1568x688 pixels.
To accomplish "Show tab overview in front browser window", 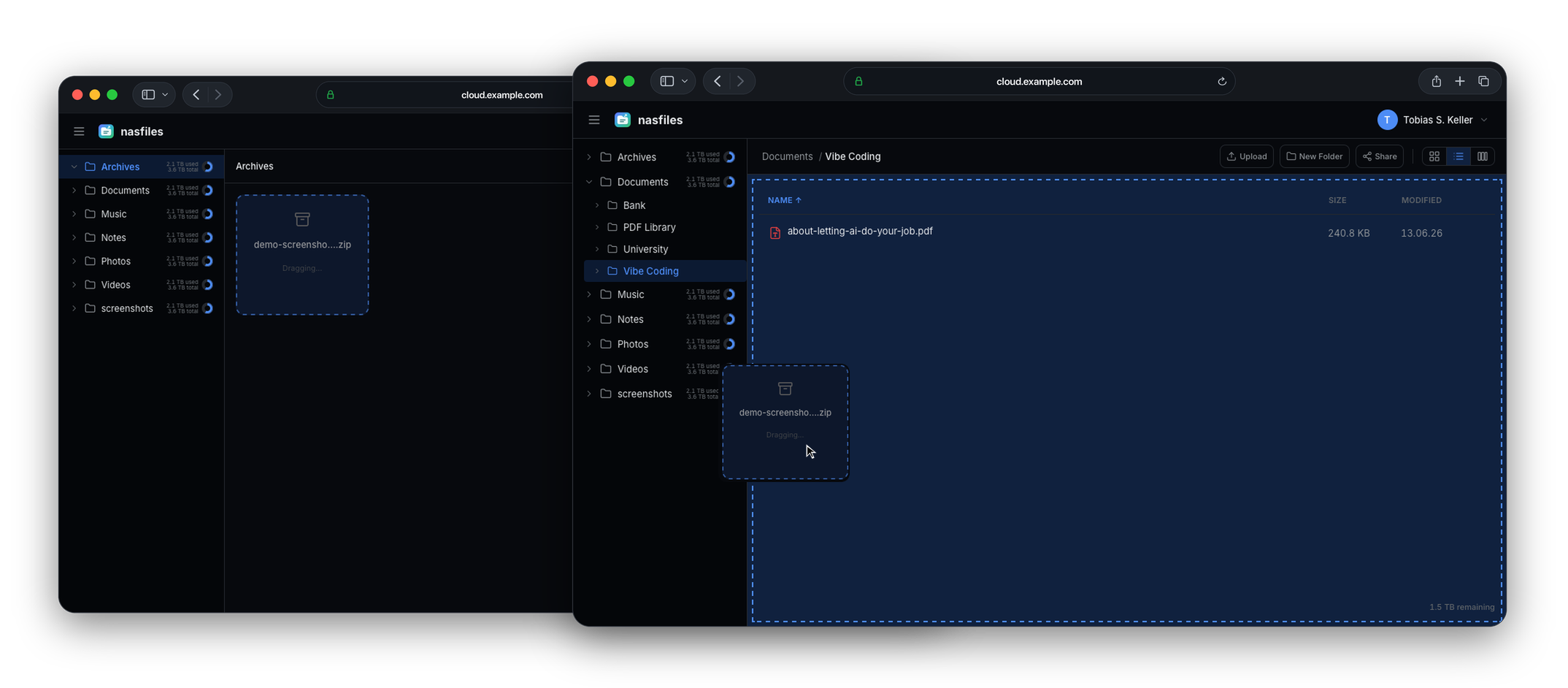I will coord(1484,81).
